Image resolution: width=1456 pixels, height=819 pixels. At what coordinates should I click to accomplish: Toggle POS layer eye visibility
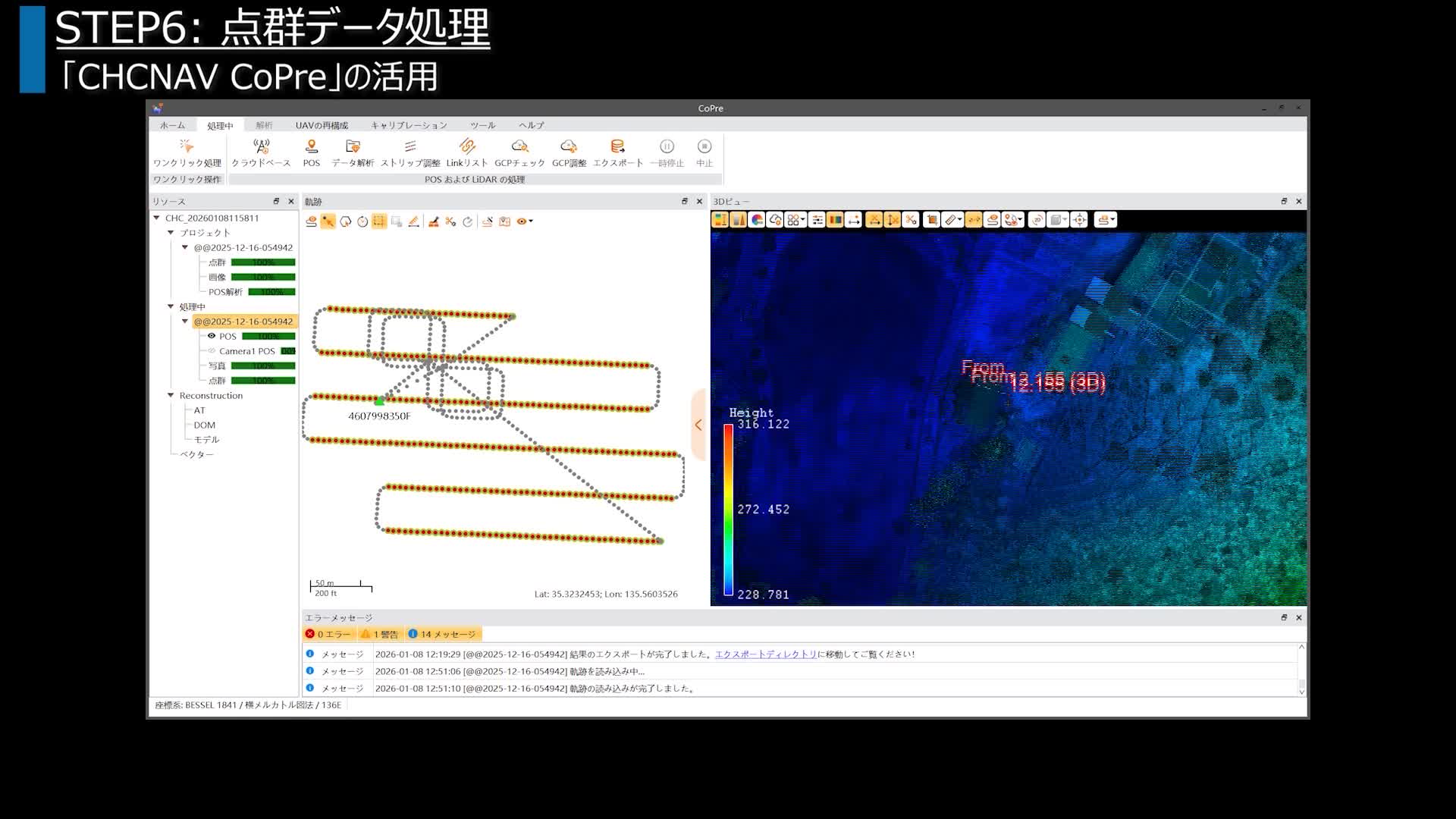[212, 336]
